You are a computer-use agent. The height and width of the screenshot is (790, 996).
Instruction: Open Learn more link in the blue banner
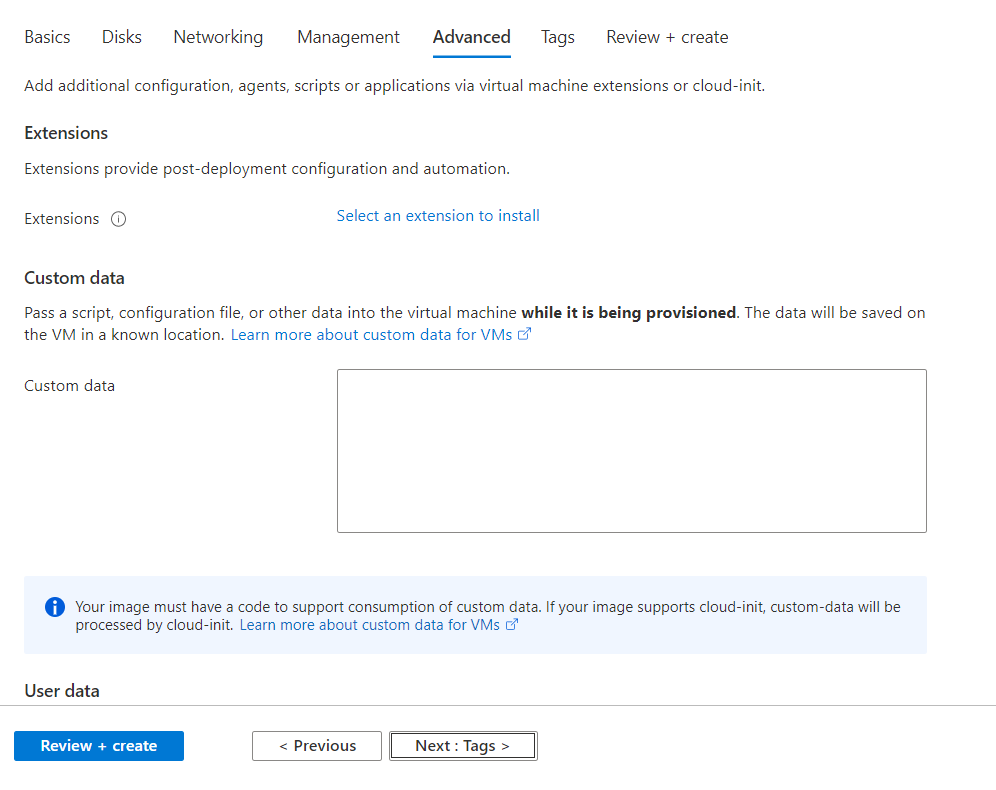pyautogui.click(x=369, y=625)
